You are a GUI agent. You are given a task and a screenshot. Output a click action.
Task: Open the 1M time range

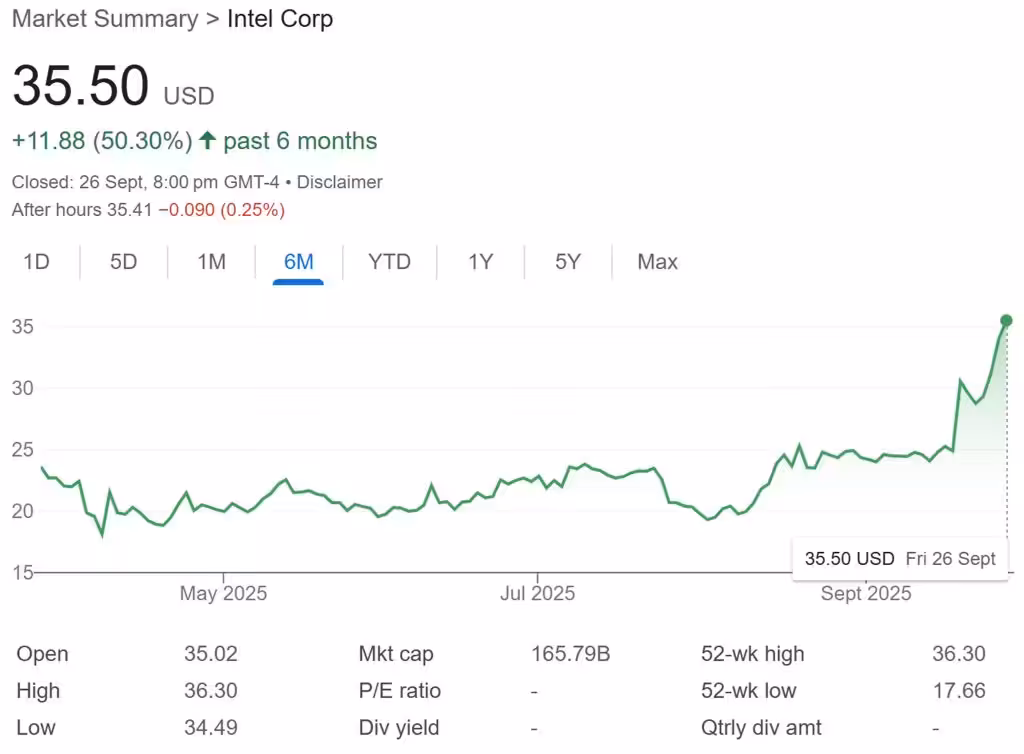[x=211, y=261]
